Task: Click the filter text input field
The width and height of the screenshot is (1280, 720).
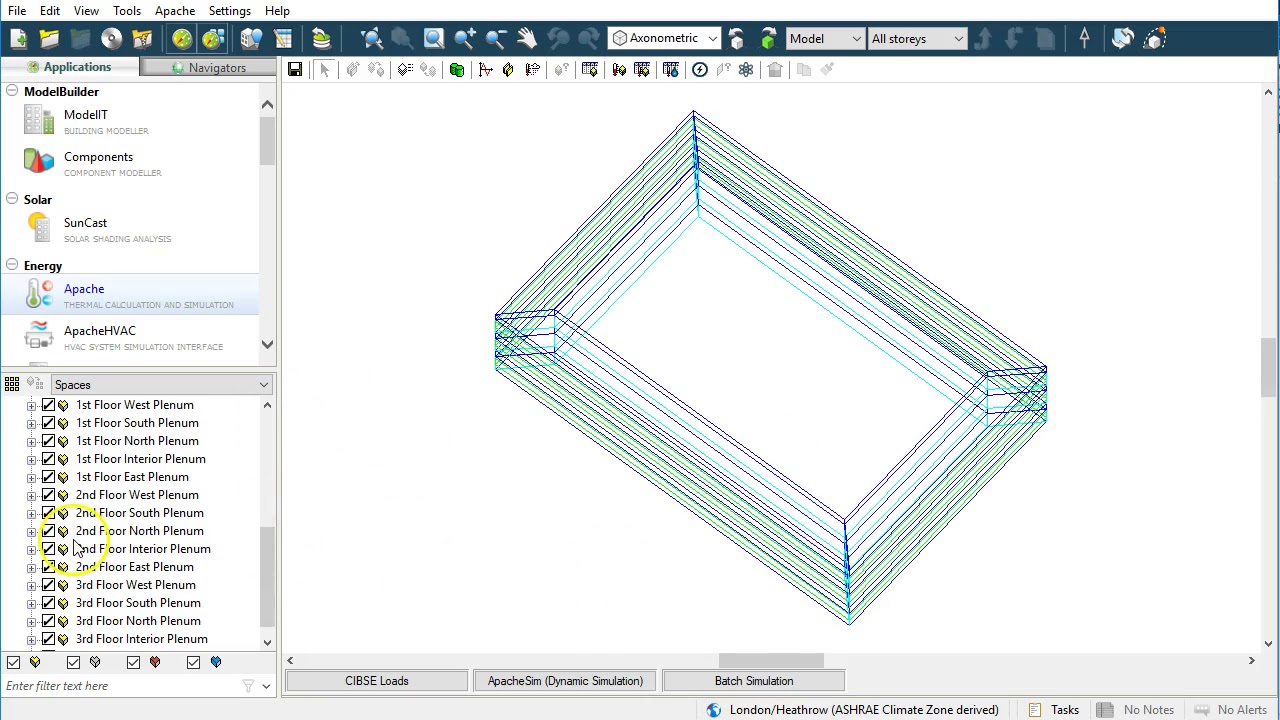Action: pyautogui.click(x=120, y=686)
